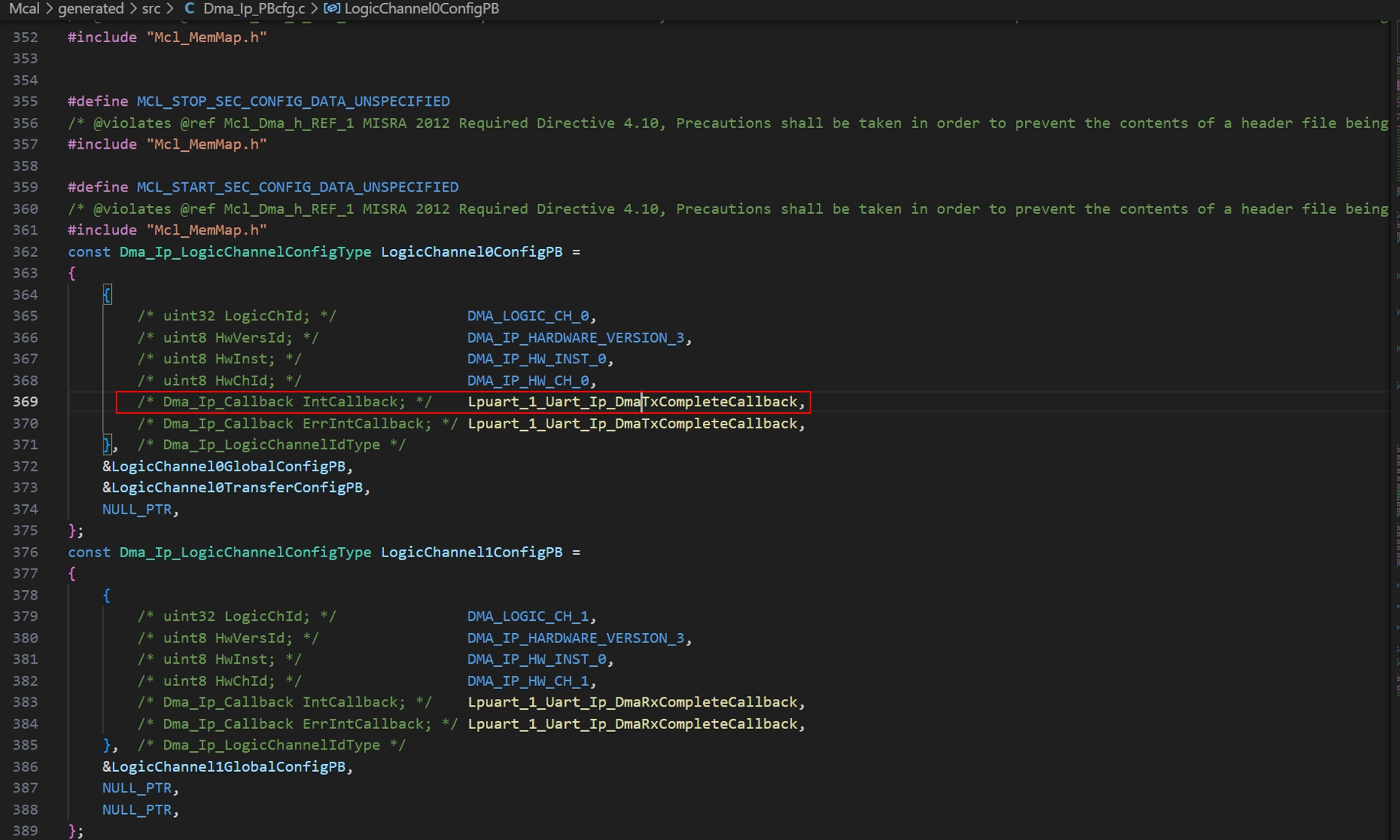Screen dimensions: 1400x840
Task: Click line number 383
Action: 25,702
